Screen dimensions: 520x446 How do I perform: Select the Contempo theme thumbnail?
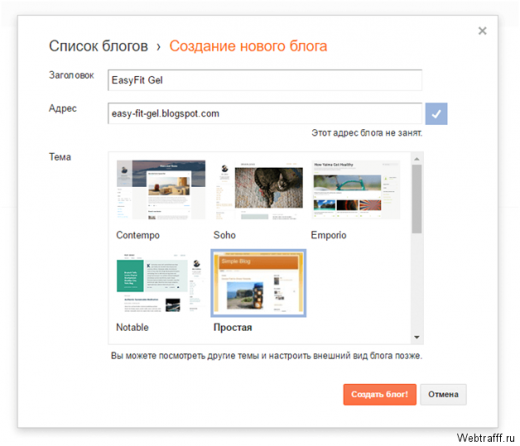pos(161,190)
